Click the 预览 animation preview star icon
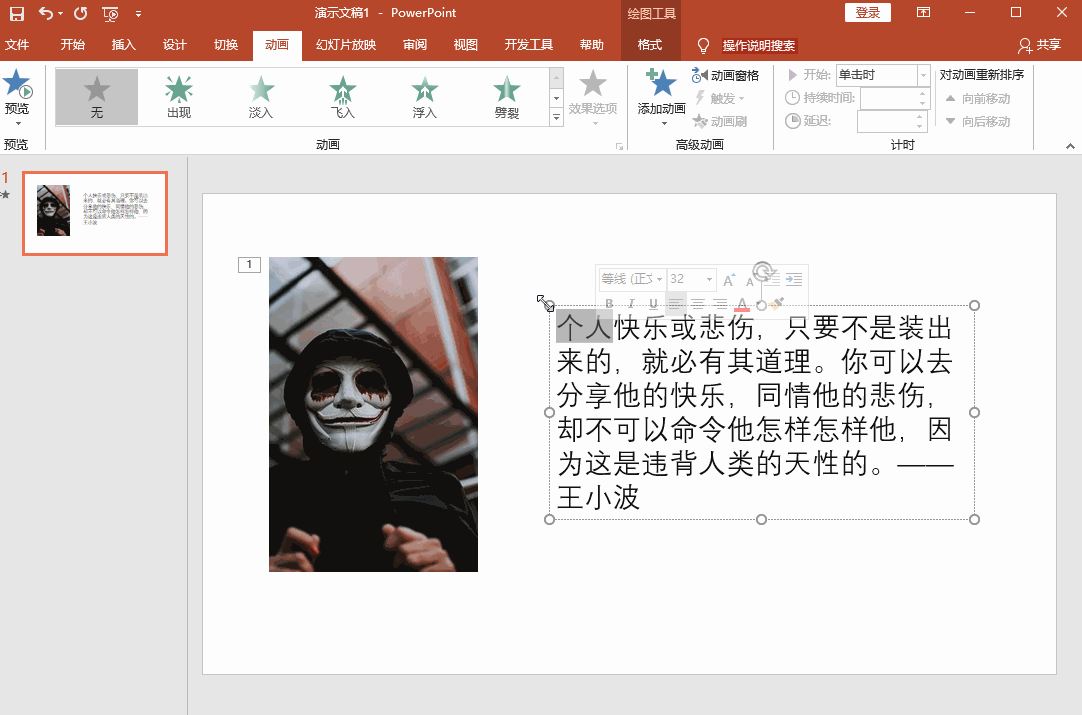 tap(17, 84)
